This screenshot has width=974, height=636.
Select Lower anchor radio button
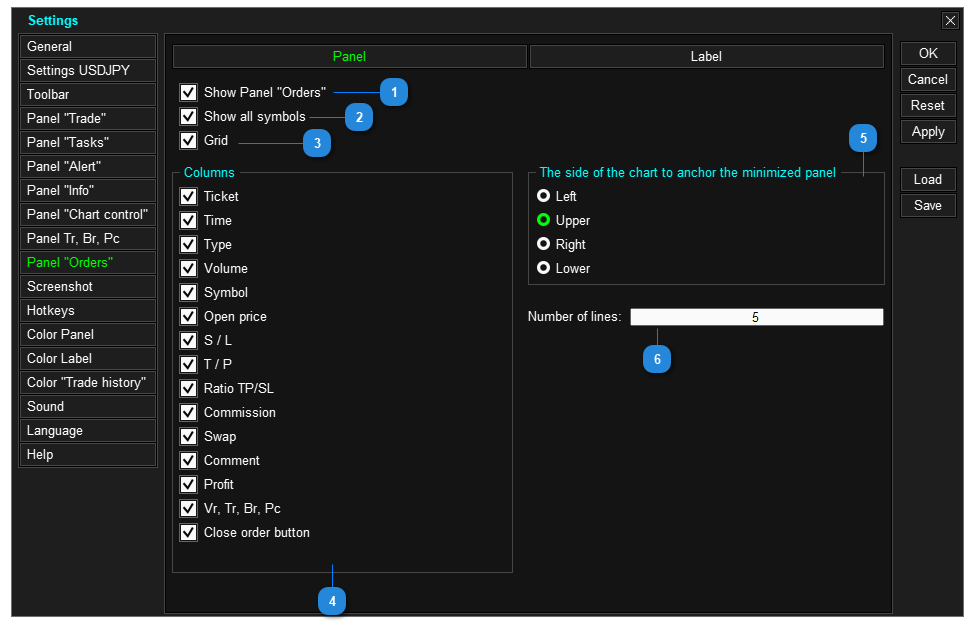pos(544,268)
